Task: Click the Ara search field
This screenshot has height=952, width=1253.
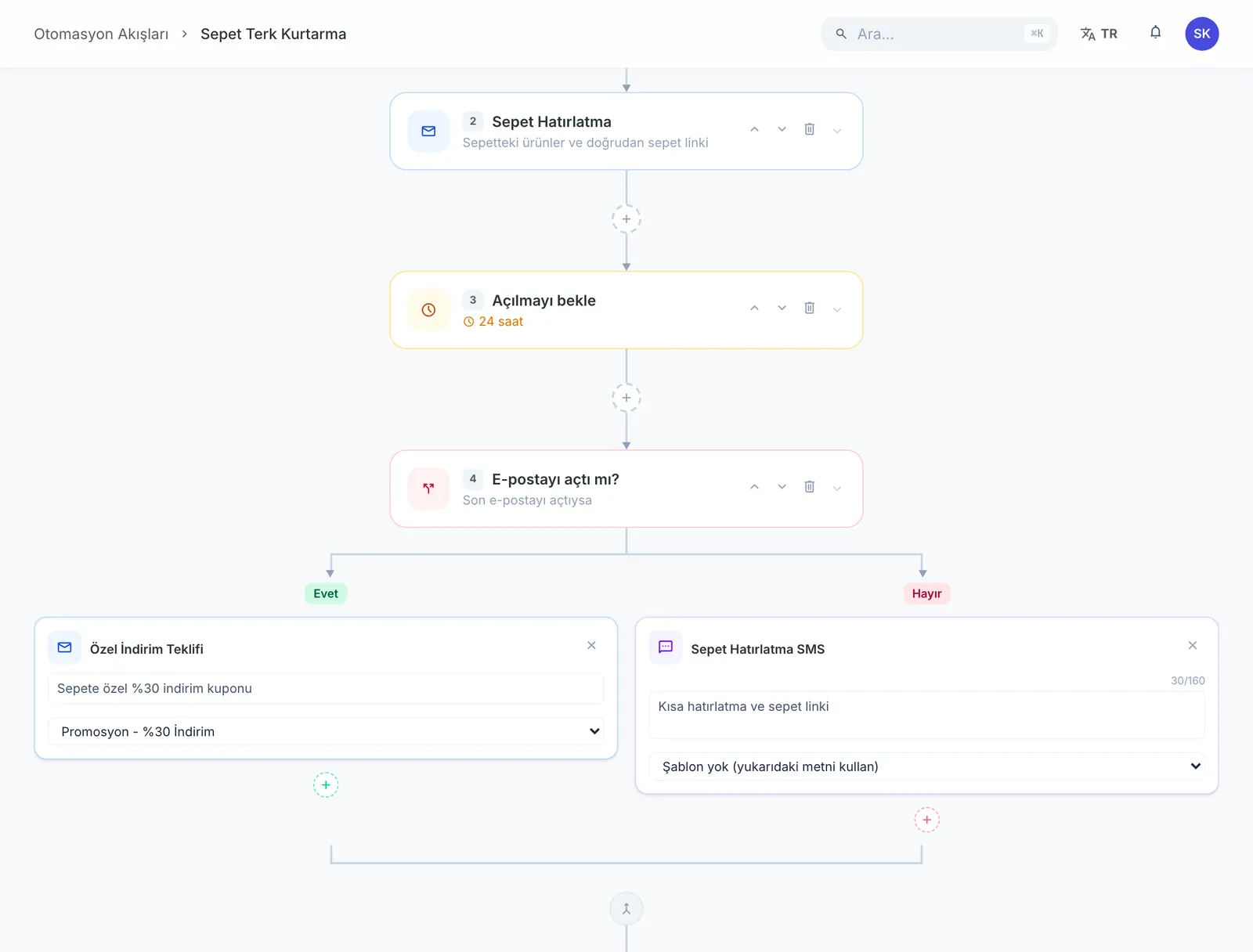Action: pyautogui.click(x=939, y=34)
